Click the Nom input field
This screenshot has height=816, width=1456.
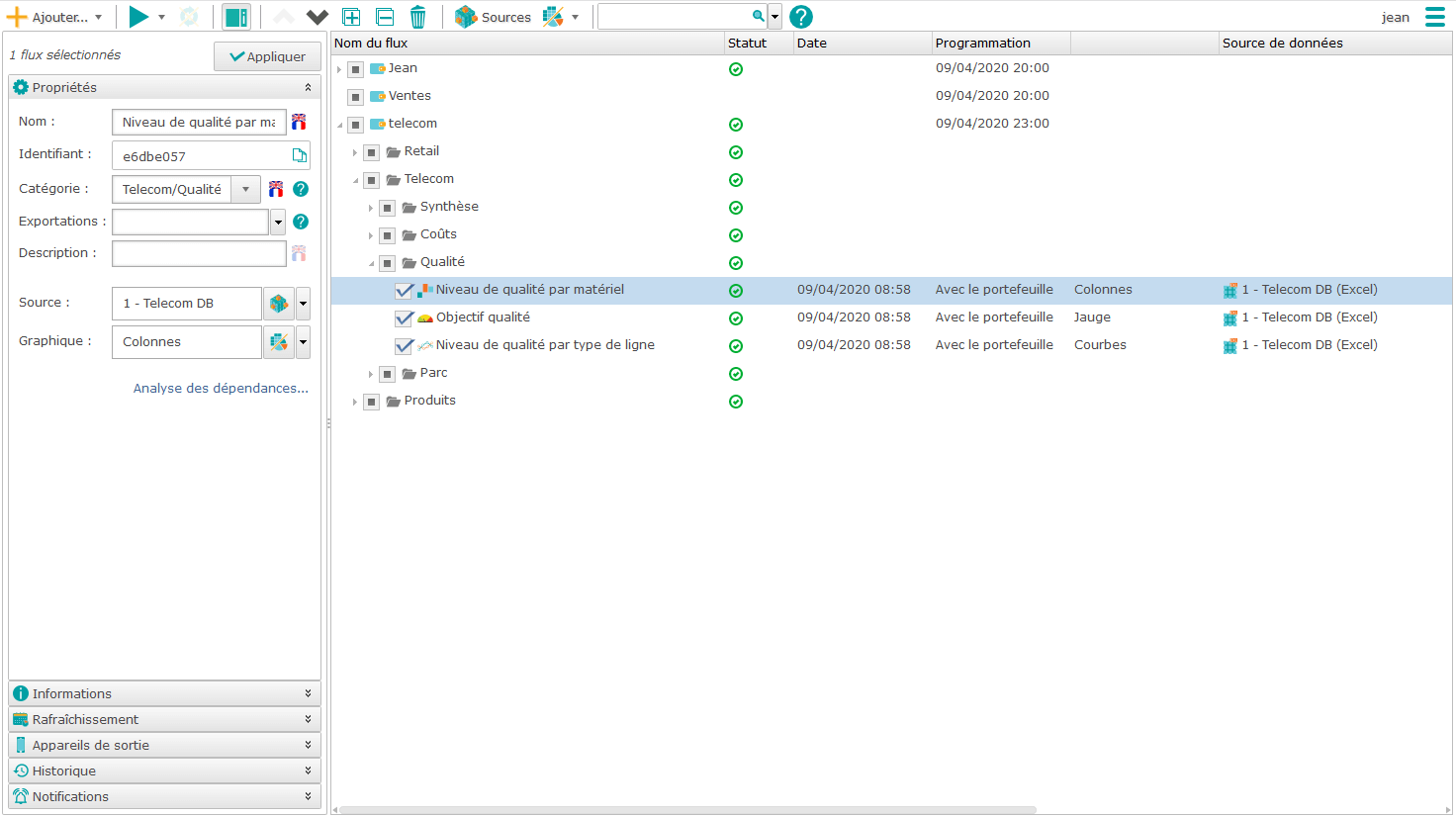[199, 122]
